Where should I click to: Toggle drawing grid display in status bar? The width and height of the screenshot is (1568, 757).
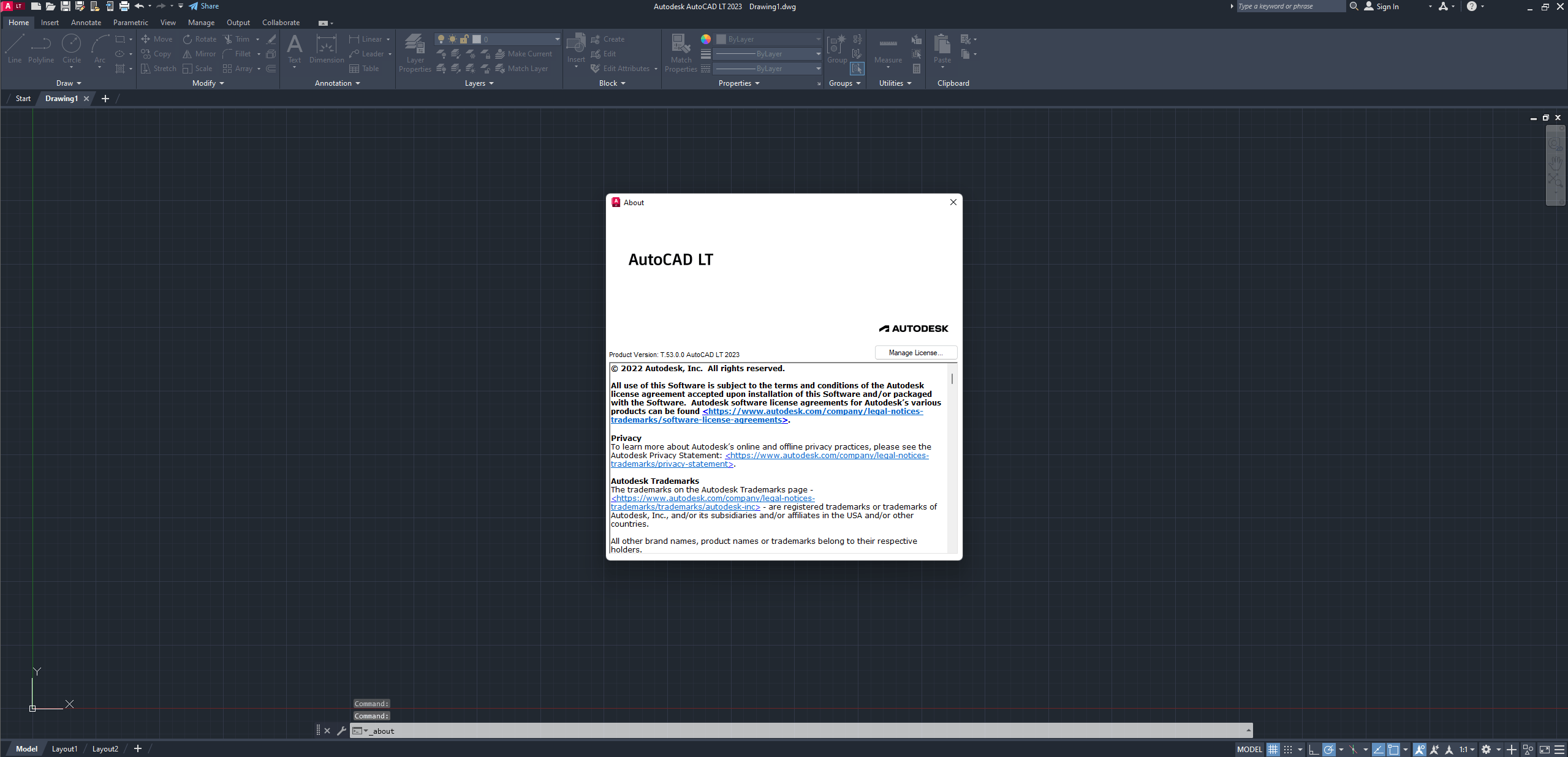(1273, 749)
